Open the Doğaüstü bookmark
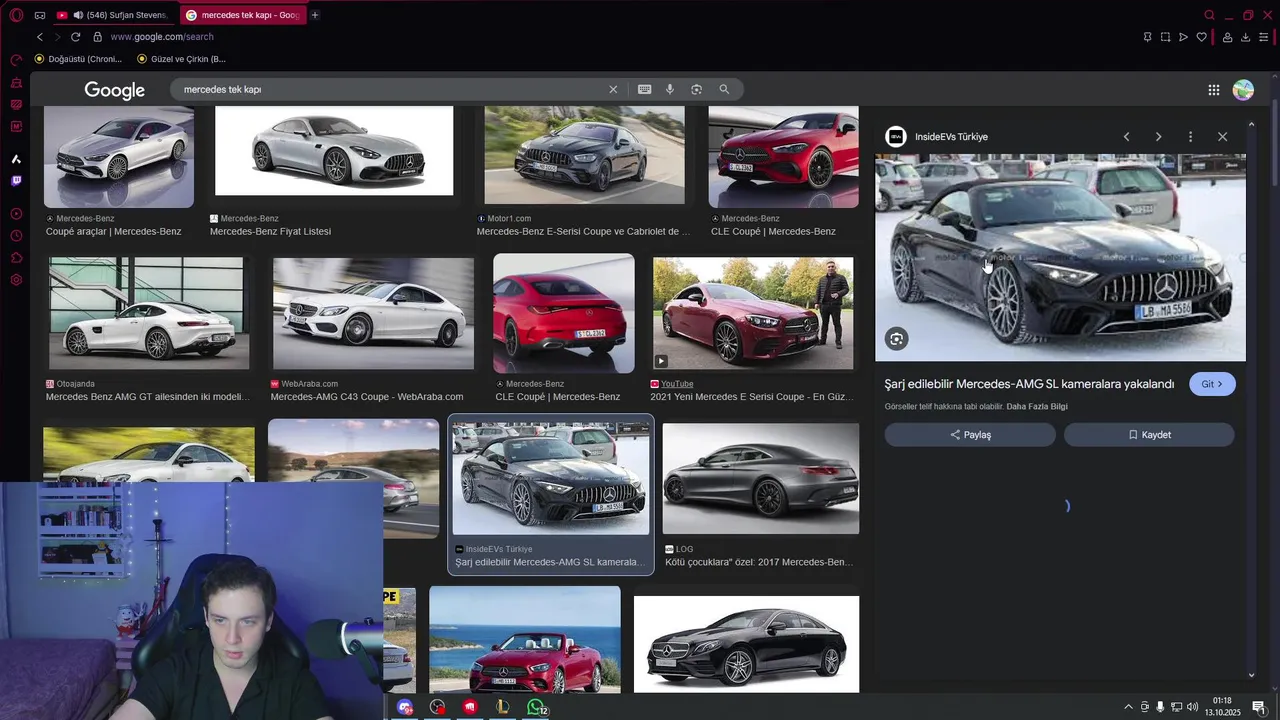The width and height of the screenshot is (1280, 720). [79, 59]
